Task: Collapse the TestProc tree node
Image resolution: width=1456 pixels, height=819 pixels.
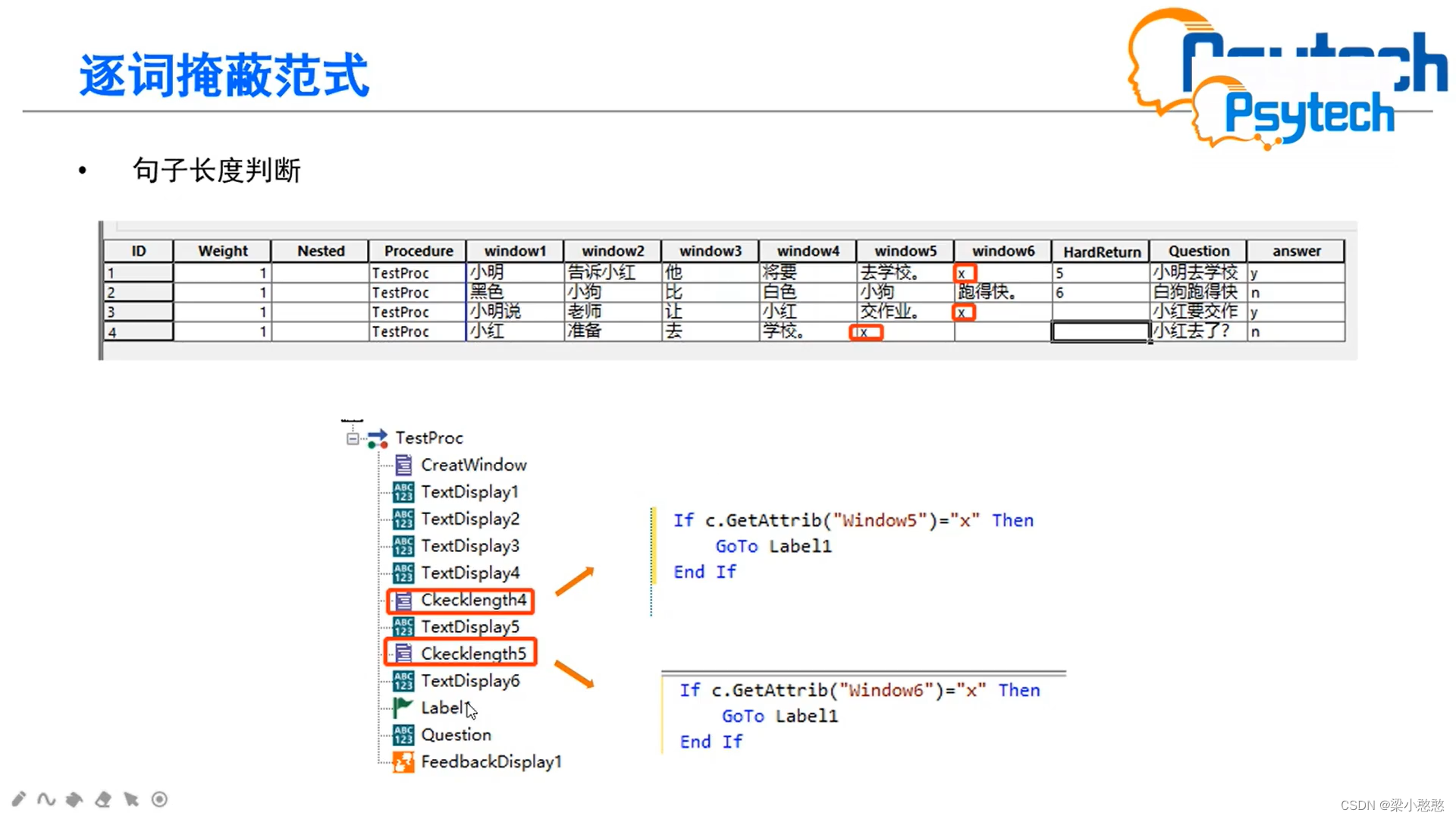Action: click(353, 438)
